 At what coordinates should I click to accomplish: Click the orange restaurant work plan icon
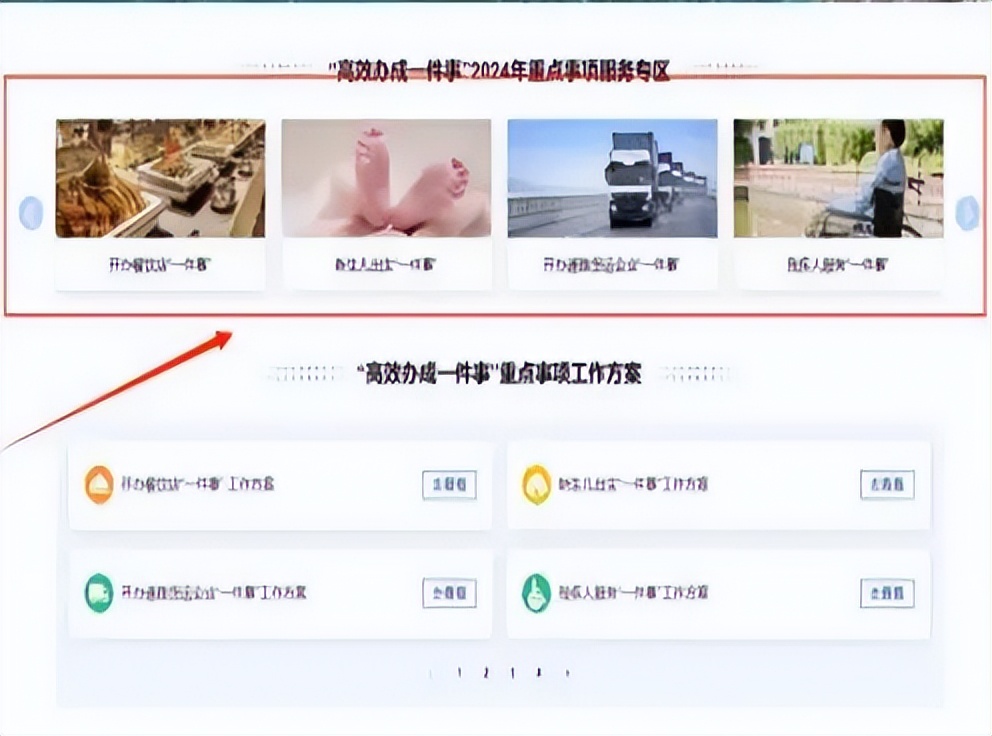[x=99, y=485]
